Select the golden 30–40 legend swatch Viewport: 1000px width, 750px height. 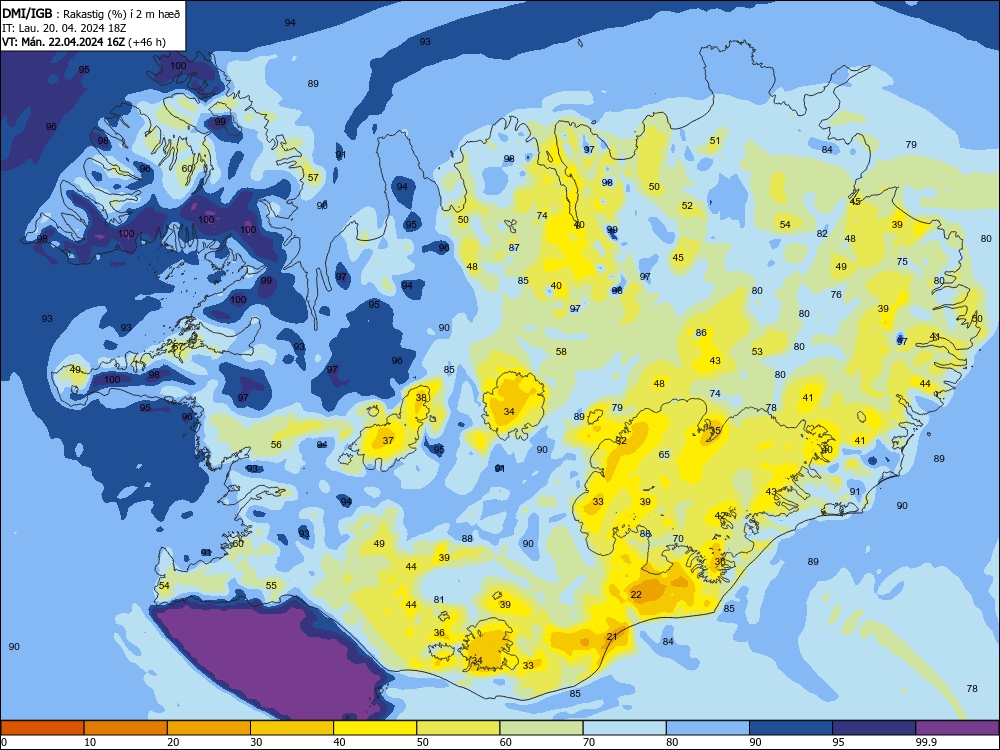pyautogui.click(x=292, y=728)
